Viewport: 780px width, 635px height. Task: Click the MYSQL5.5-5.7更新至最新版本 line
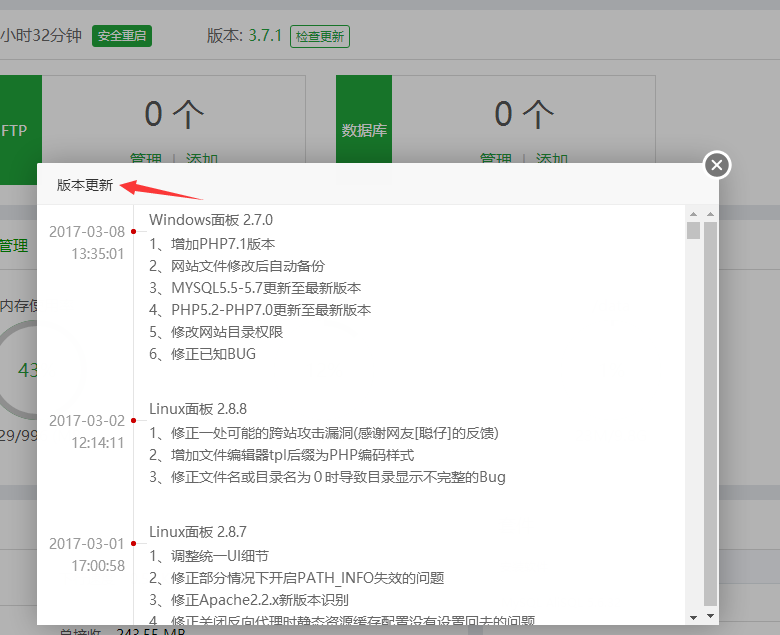[x=255, y=288]
